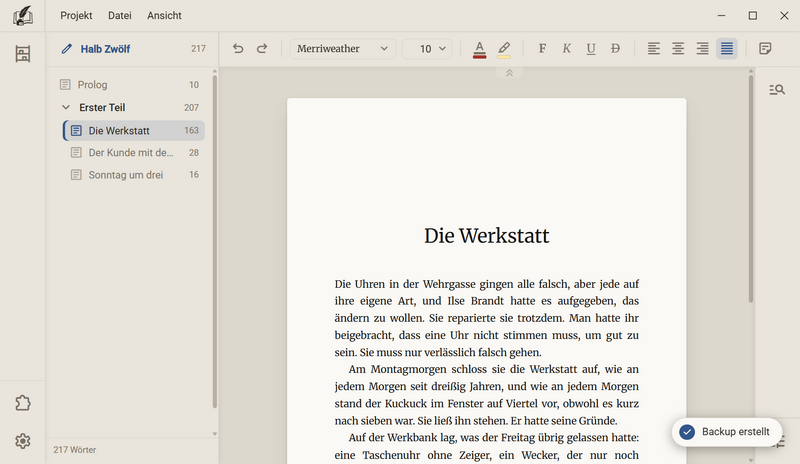
Task: Click the word count 28
Action: click(194, 153)
